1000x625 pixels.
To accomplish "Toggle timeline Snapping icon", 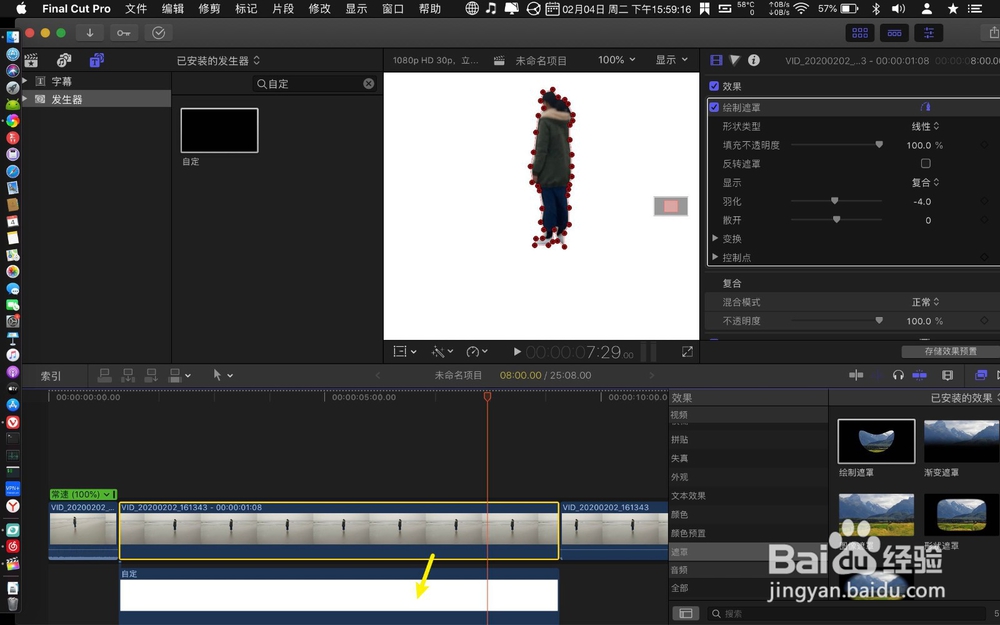I will point(920,375).
